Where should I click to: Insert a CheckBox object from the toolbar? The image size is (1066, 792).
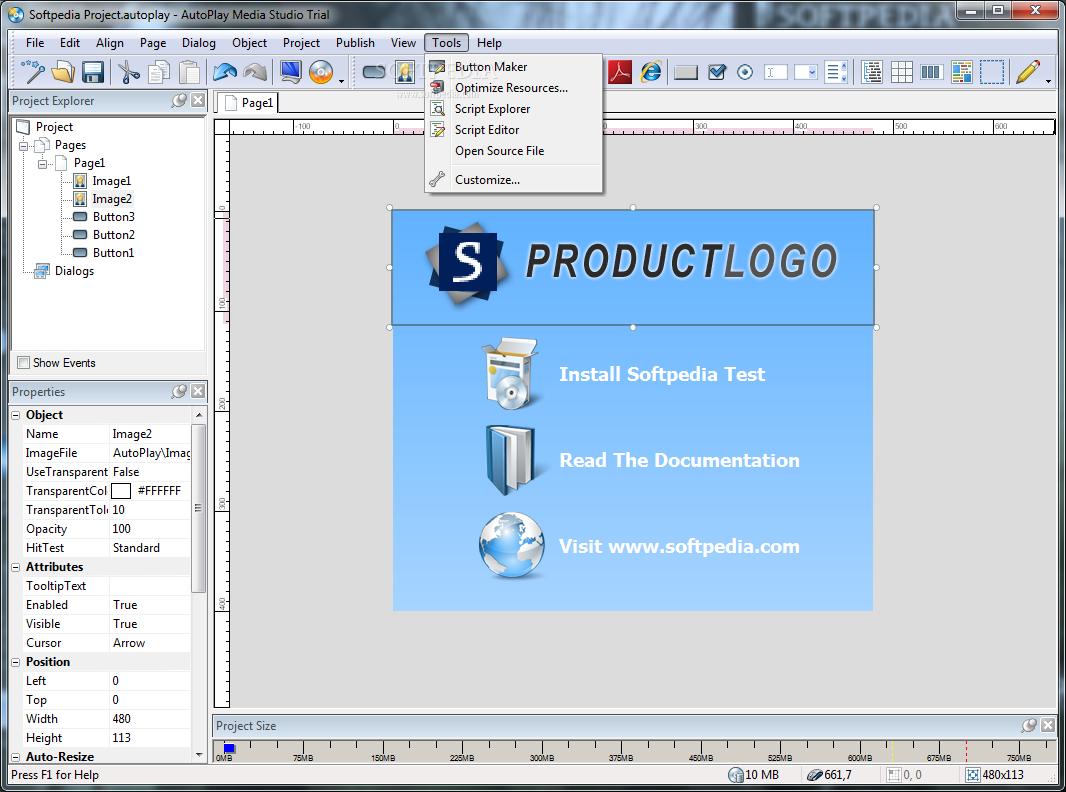click(x=717, y=72)
